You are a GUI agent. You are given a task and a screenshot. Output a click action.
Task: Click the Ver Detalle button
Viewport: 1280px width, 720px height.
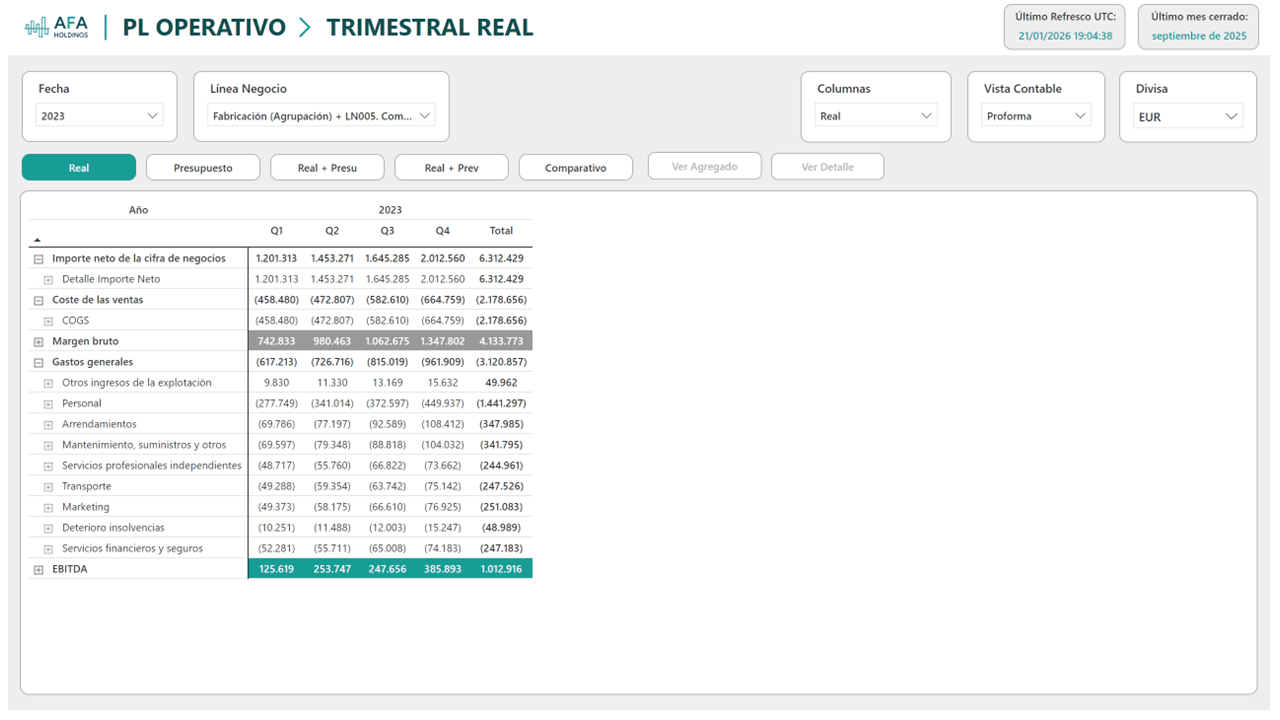pos(828,166)
